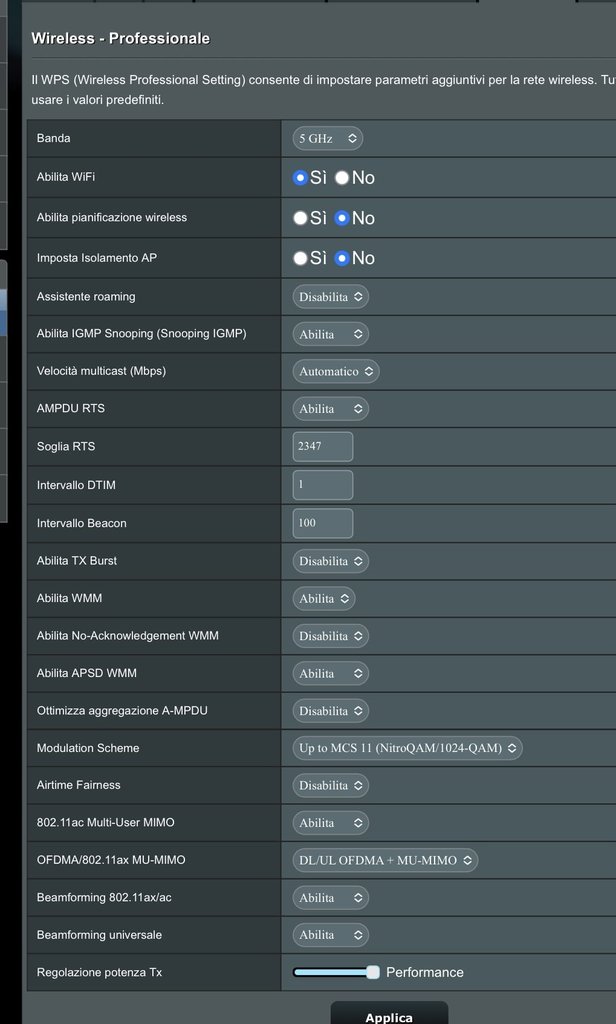
Task: Open the Assistente roaming dropdown
Action: [x=330, y=297]
